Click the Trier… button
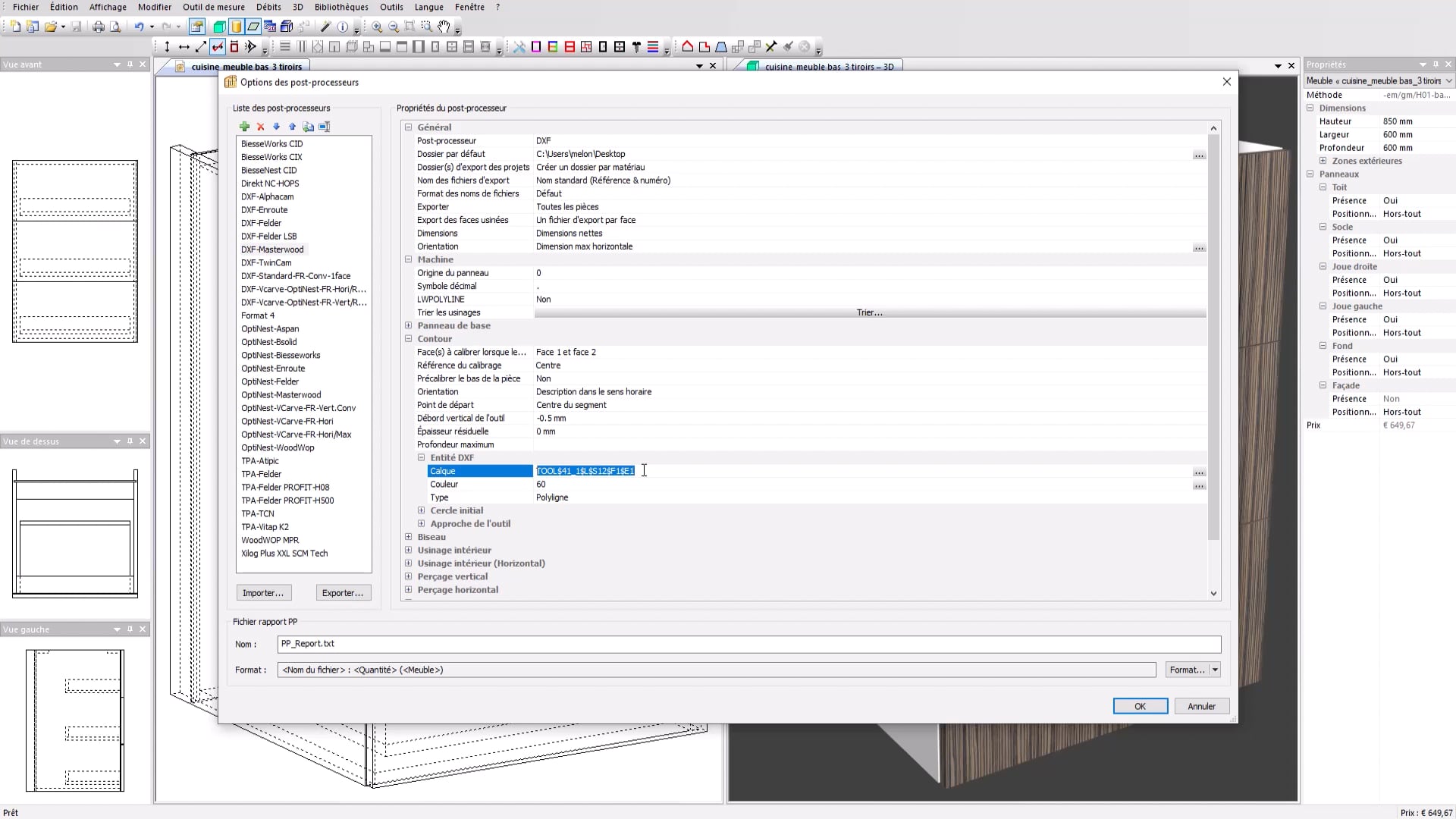This screenshot has height=819, width=1456. 870,312
